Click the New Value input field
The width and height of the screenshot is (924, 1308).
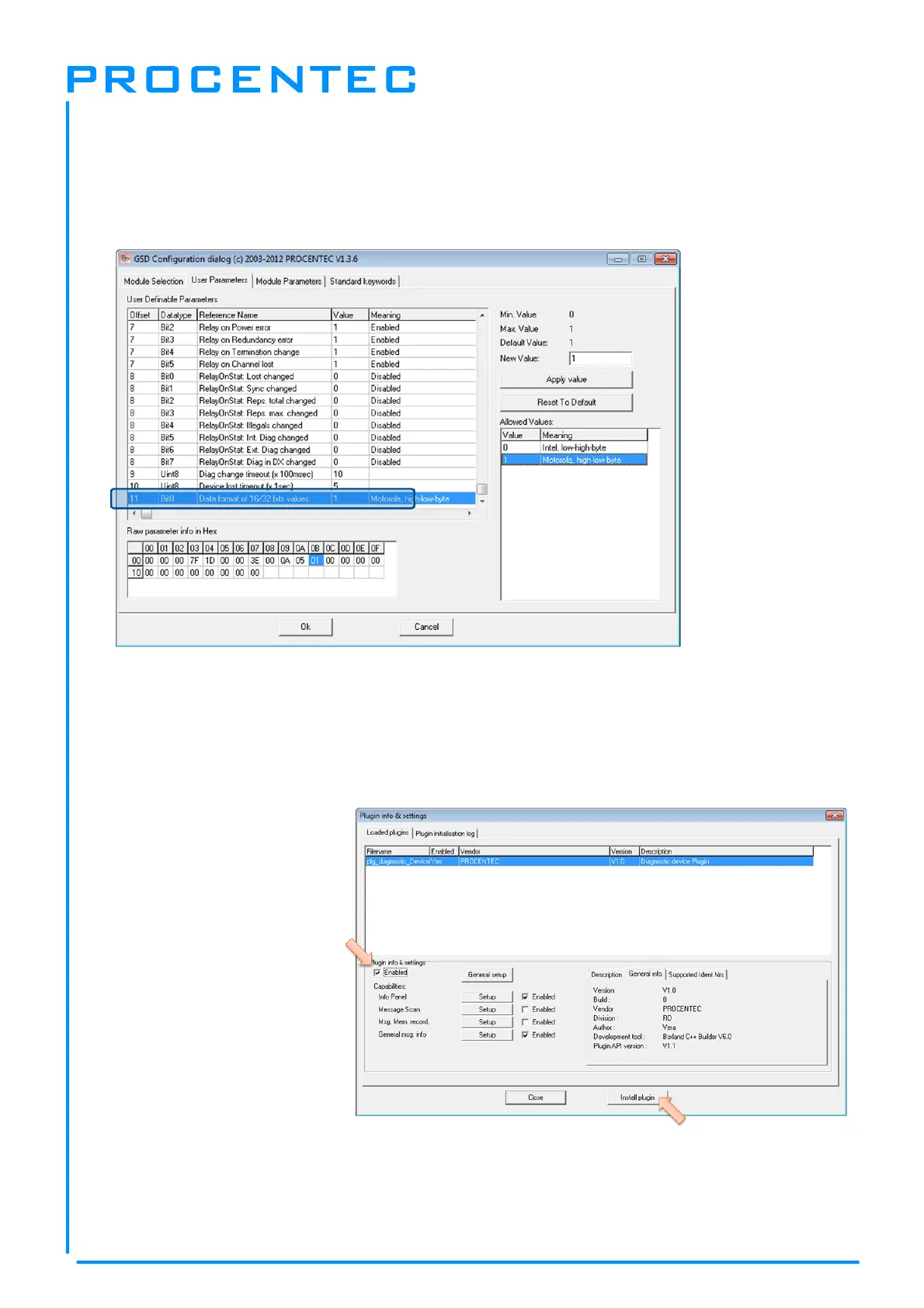600,358
